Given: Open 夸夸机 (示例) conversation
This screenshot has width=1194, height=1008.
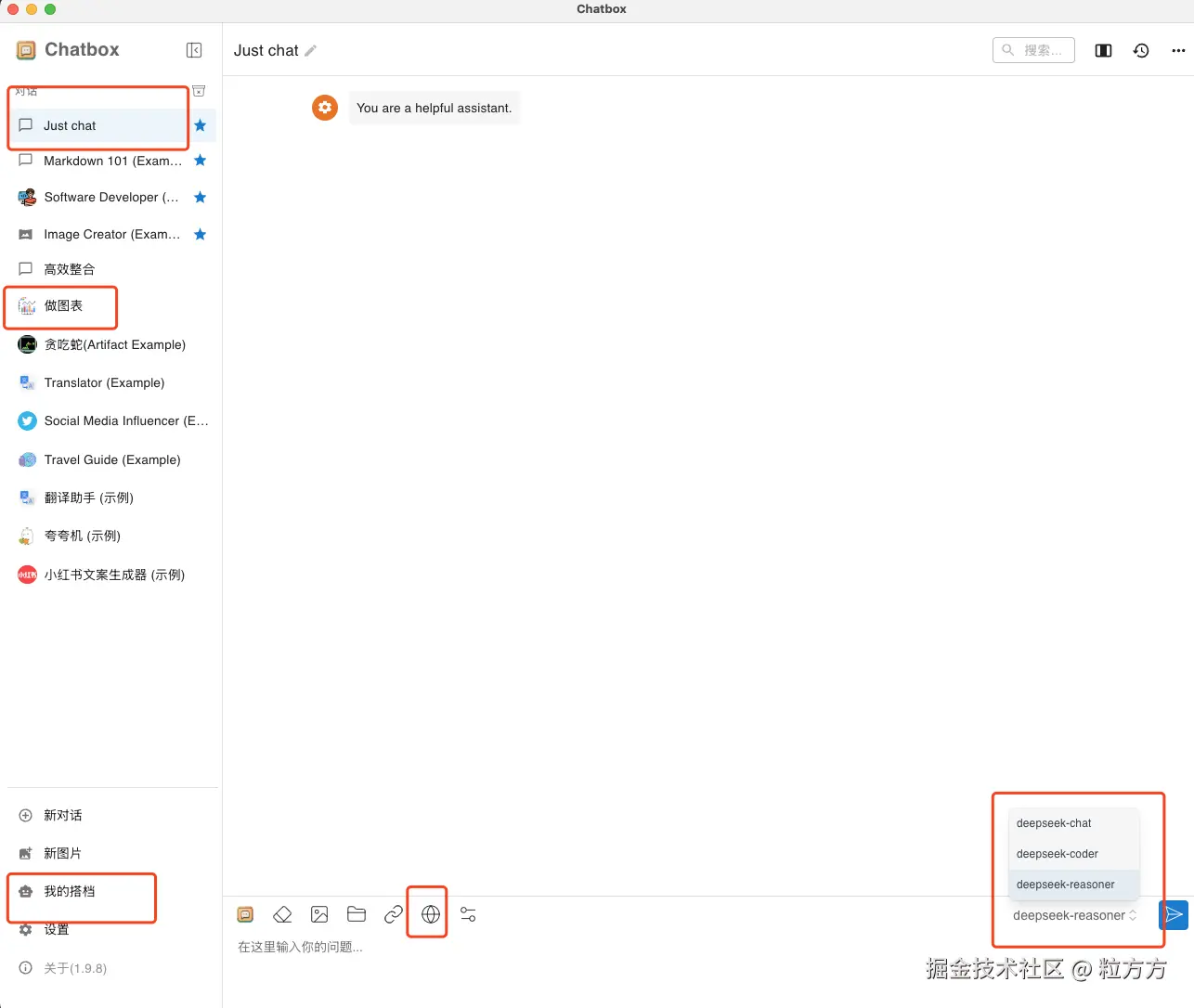Looking at the screenshot, I should coord(111,536).
